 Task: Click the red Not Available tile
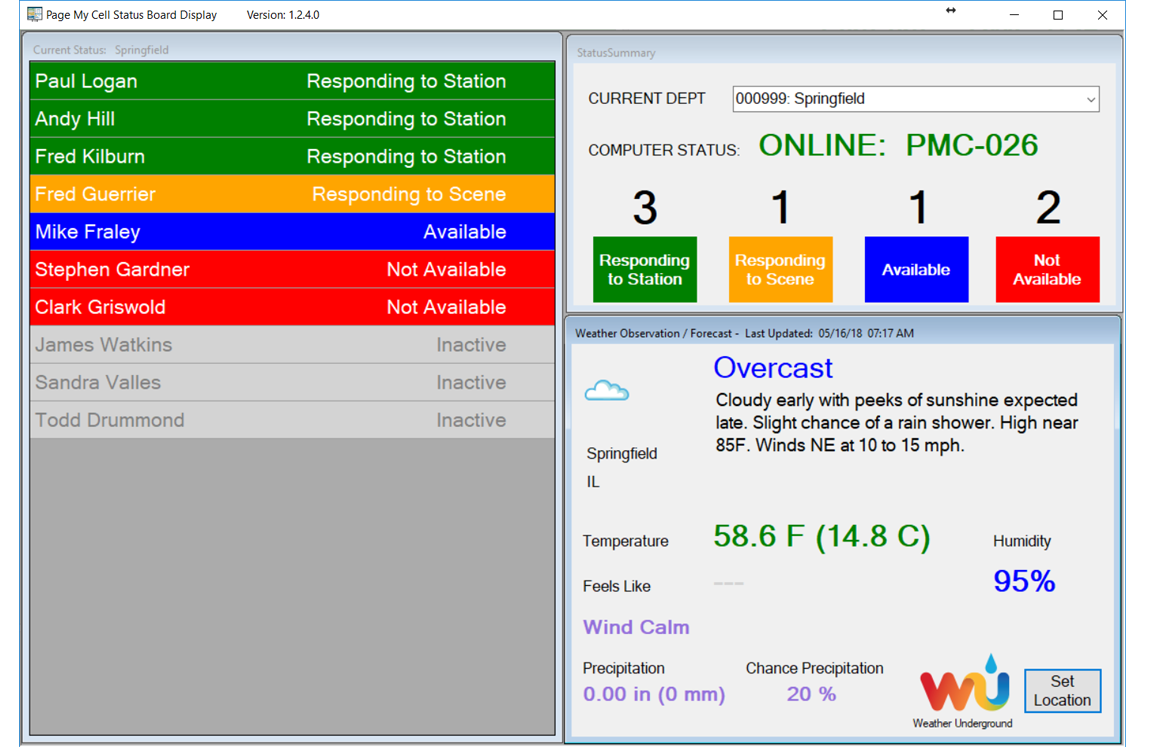(1047, 269)
